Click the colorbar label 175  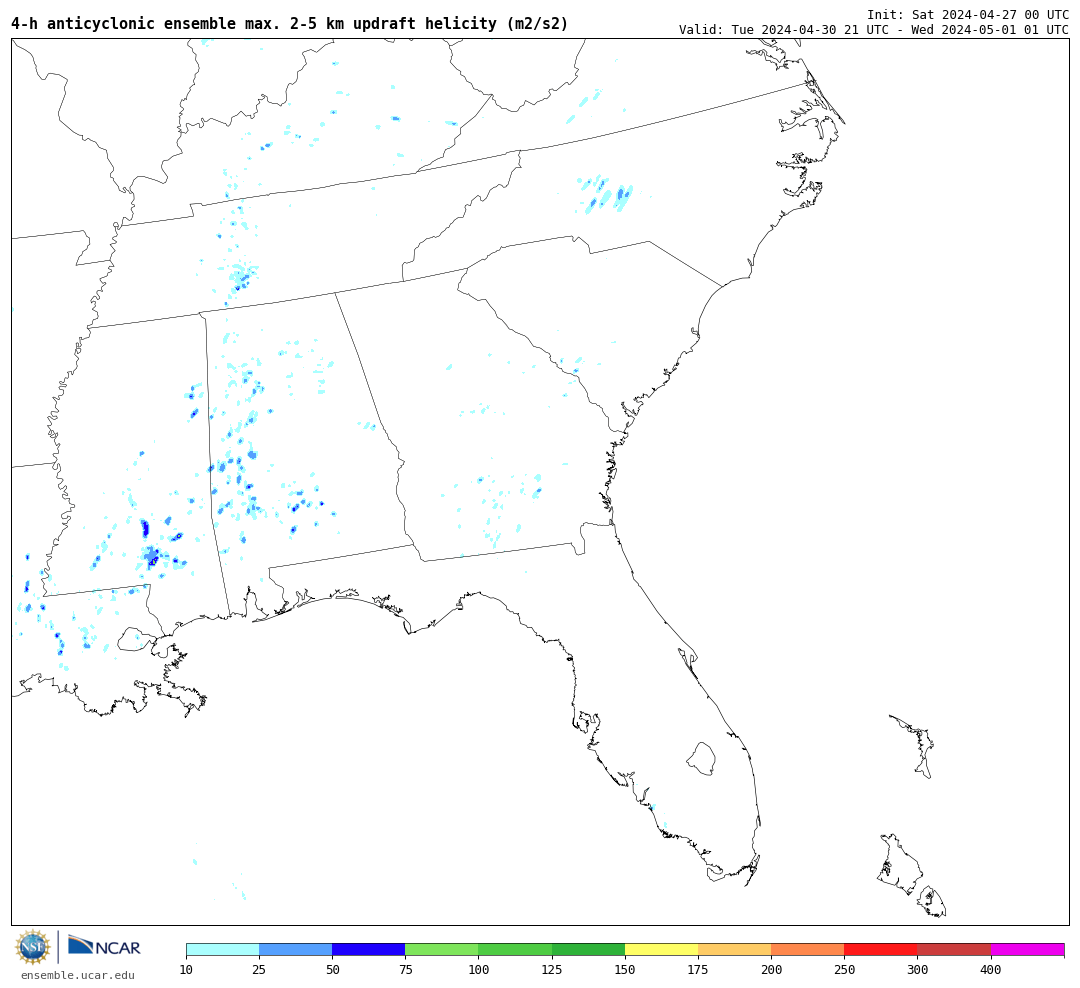coord(698,970)
